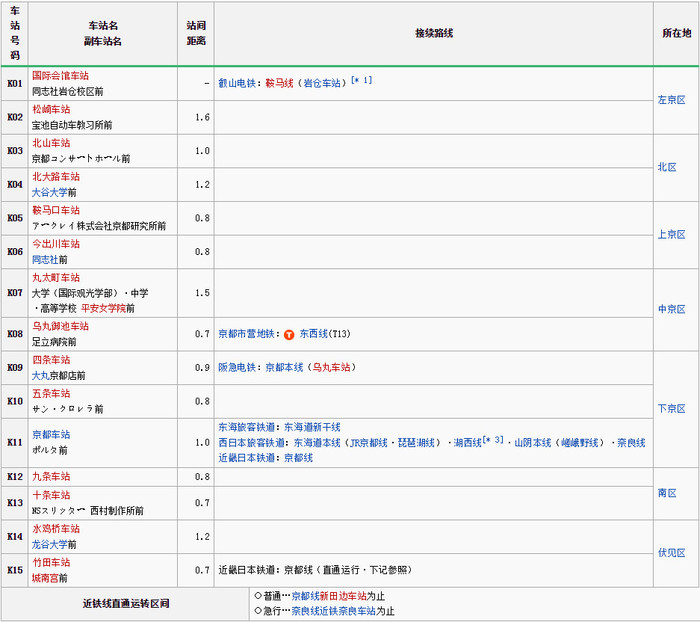Viewport: 700px width, 622px height.
Task: Open the 京都线 link in K11 row
Action: click(x=298, y=458)
